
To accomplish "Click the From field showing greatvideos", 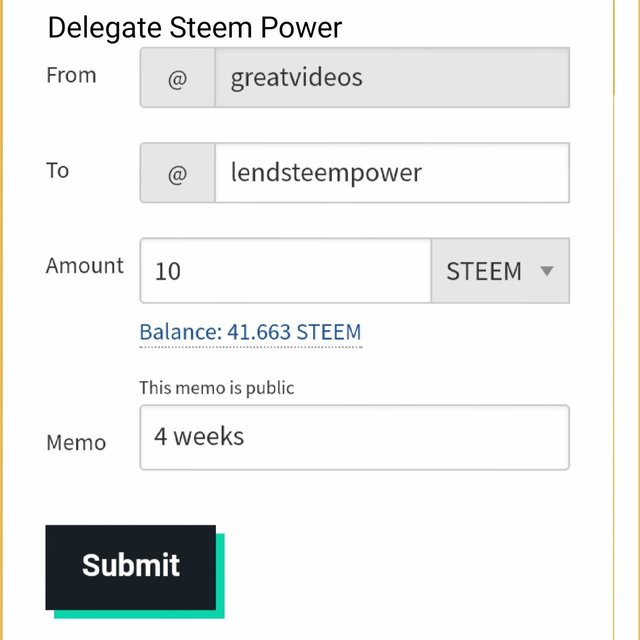I will (392, 78).
